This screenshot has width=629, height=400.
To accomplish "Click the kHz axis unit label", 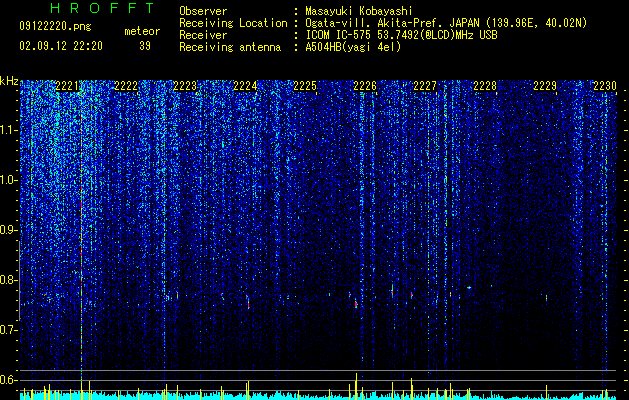I will [9, 81].
